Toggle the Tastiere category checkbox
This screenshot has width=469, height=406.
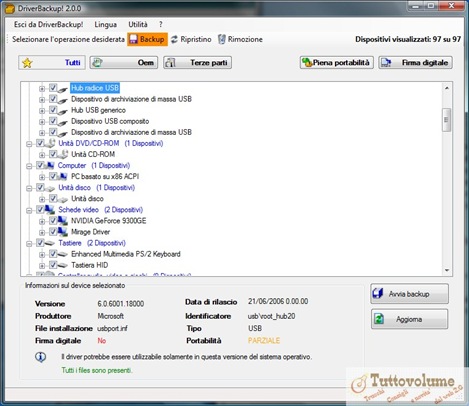pyautogui.click(x=40, y=243)
